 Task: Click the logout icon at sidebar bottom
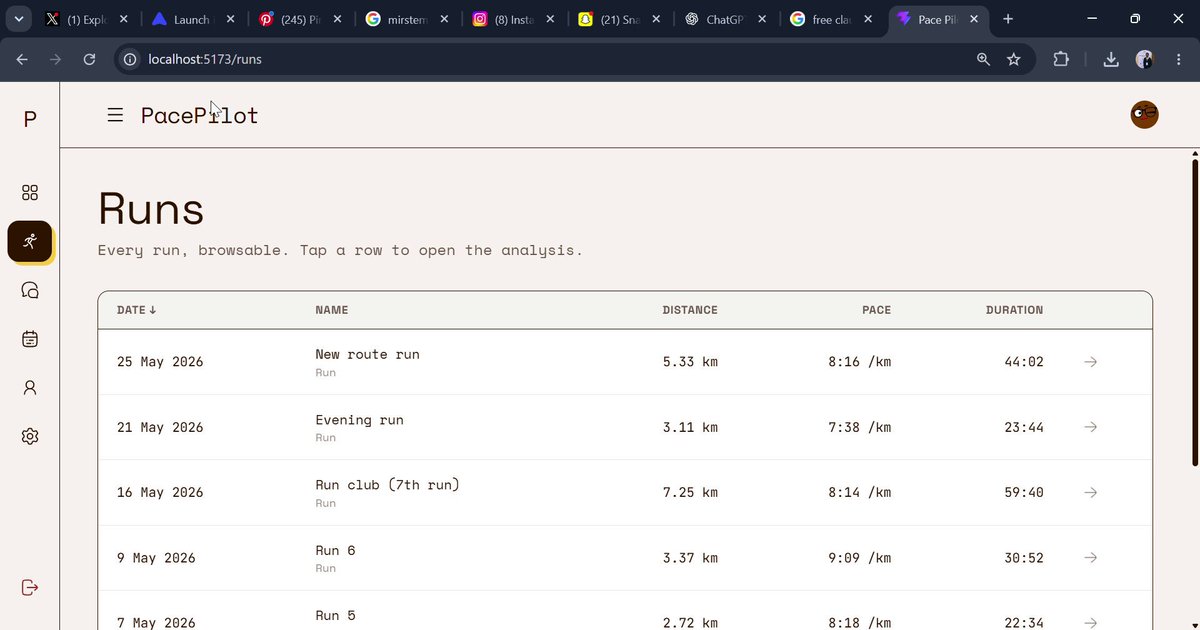click(30, 587)
